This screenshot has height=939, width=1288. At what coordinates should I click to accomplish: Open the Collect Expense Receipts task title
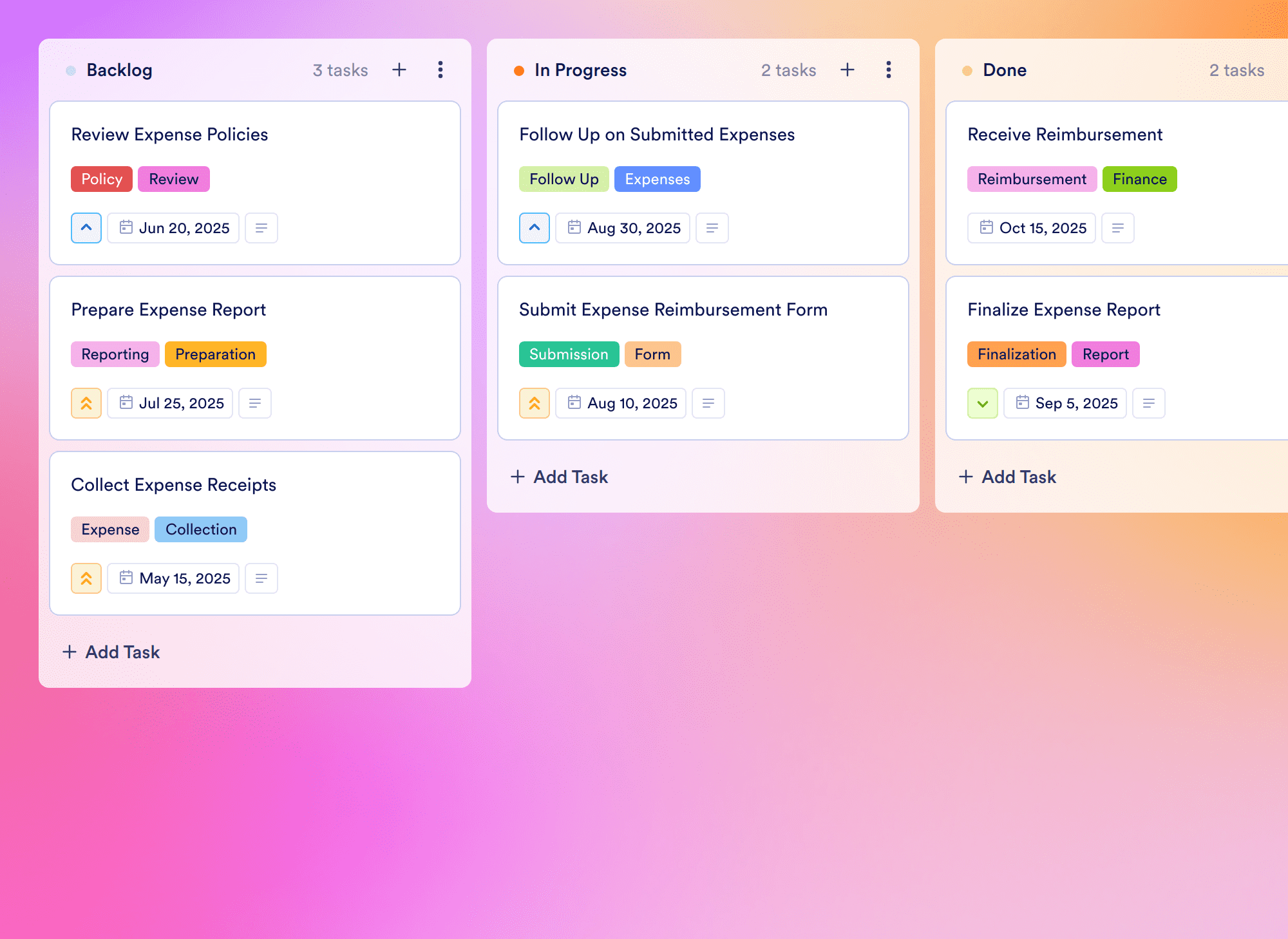tap(173, 484)
